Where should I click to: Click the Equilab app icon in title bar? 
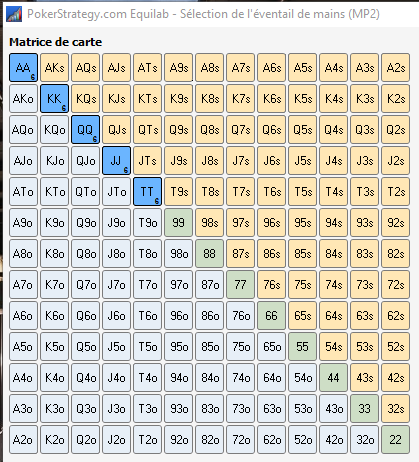click(x=14, y=14)
